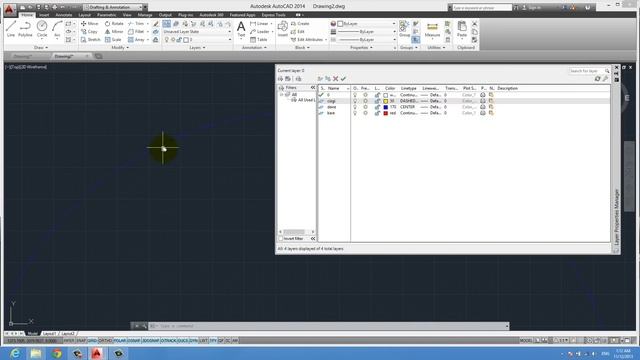The height and width of the screenshot is (360, 640).
Task: Activate the Stretch command
Action: click(x=90, y=40)
